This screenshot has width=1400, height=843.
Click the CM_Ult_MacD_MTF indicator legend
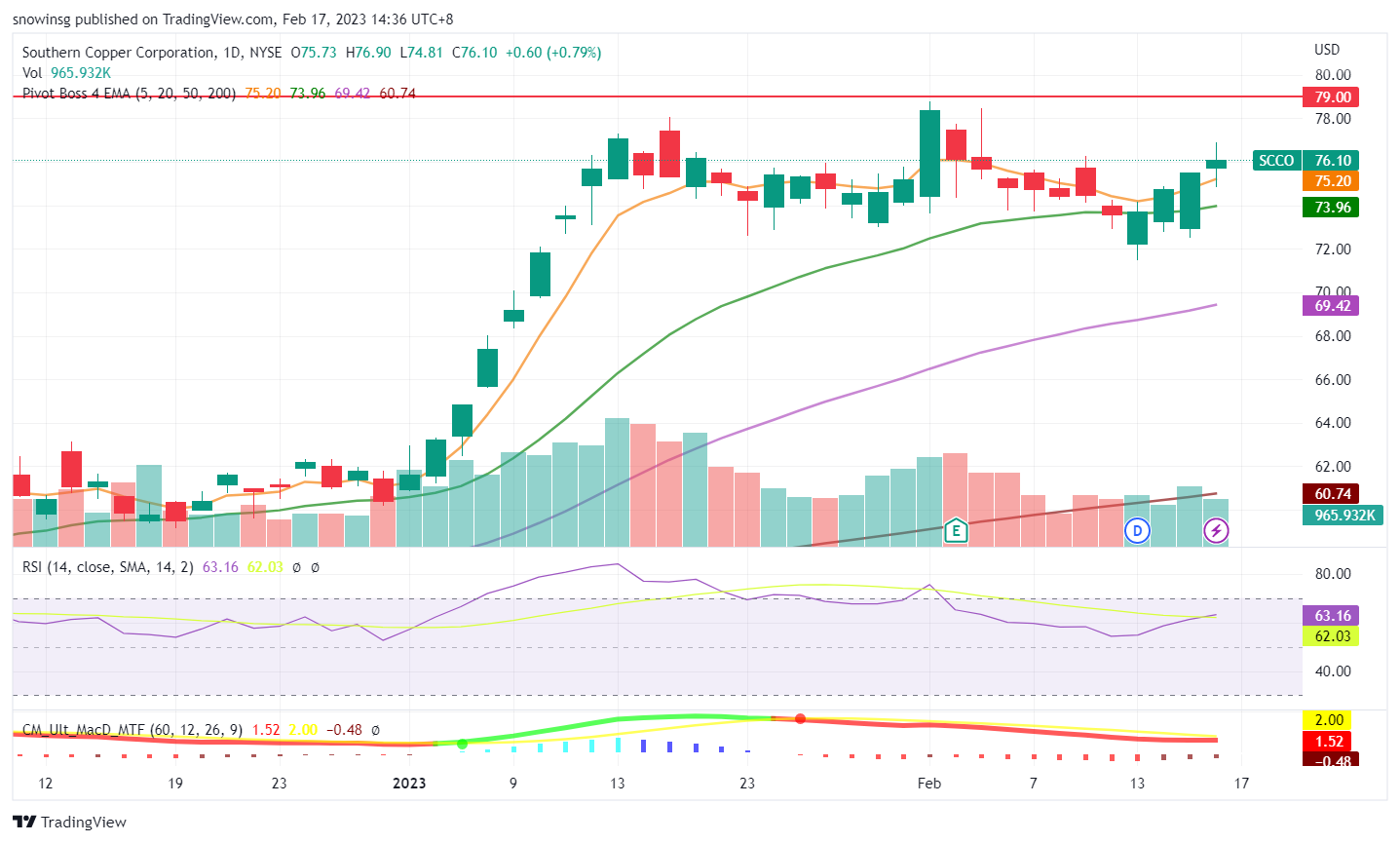point(132,729)
